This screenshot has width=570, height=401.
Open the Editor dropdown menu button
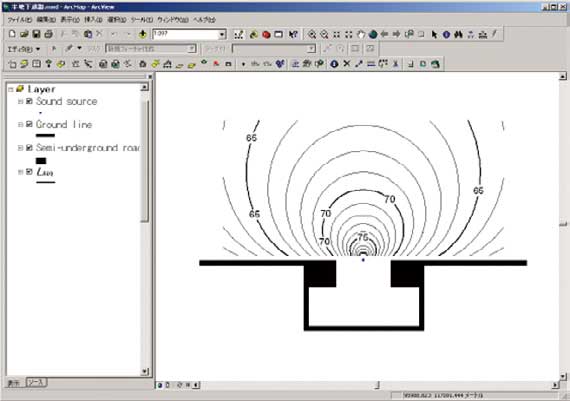[24, 49]
